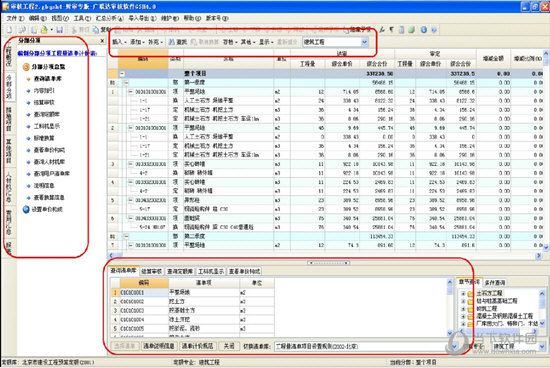550x368 pixels.
Task: Open the 版本号 menu
Action: [x=217, y=18]
